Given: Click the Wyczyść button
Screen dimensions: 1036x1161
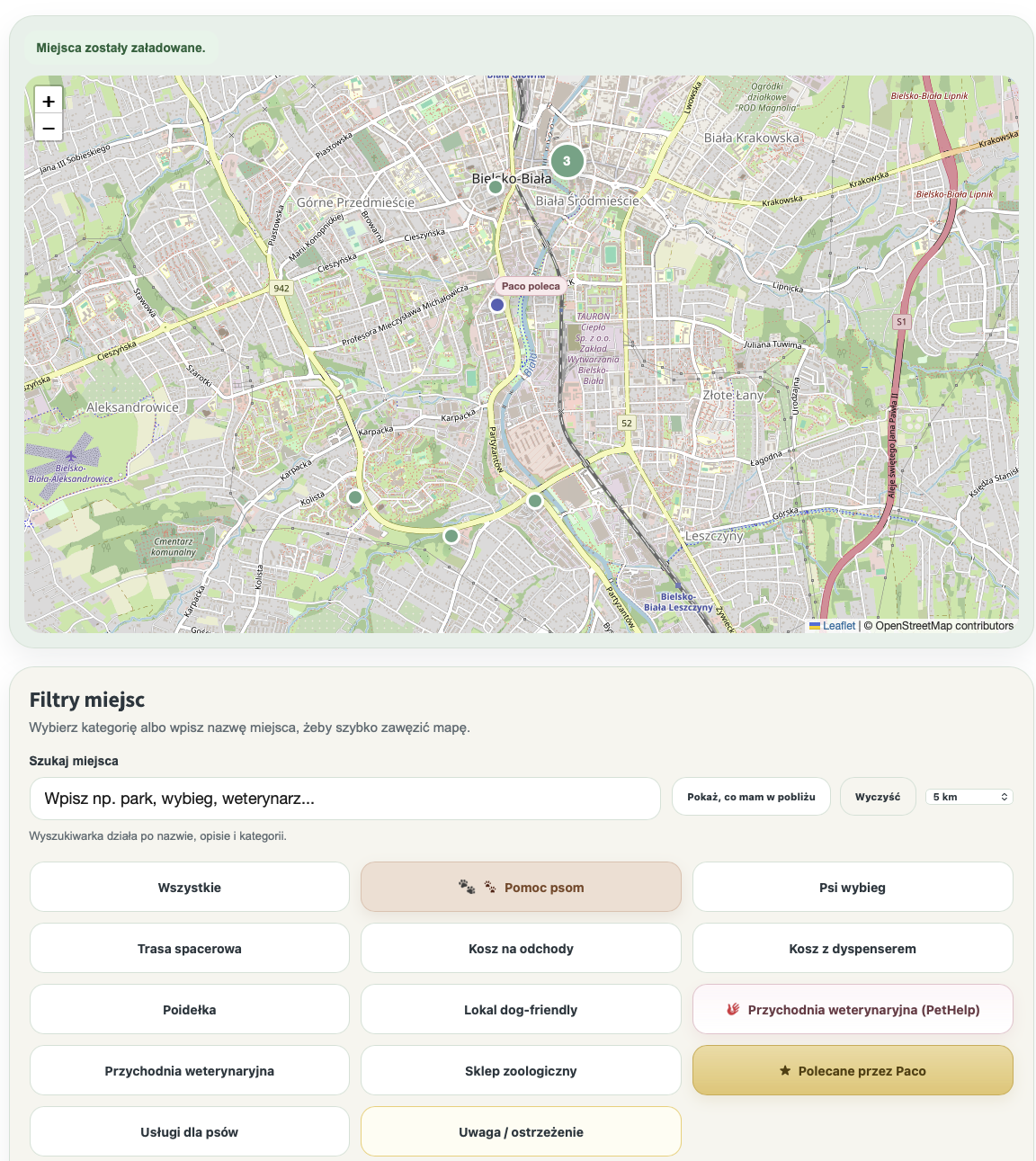Looking at the screenshot, I should (x=878, y=797).
